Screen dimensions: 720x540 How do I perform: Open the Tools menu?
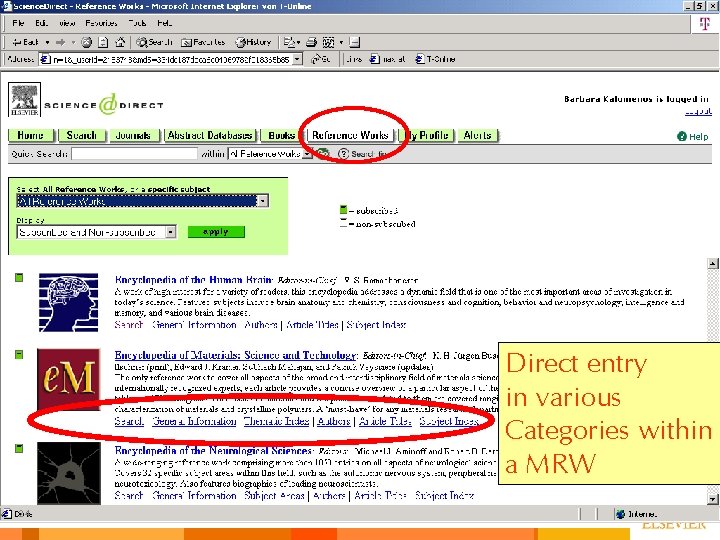(137, 23)
